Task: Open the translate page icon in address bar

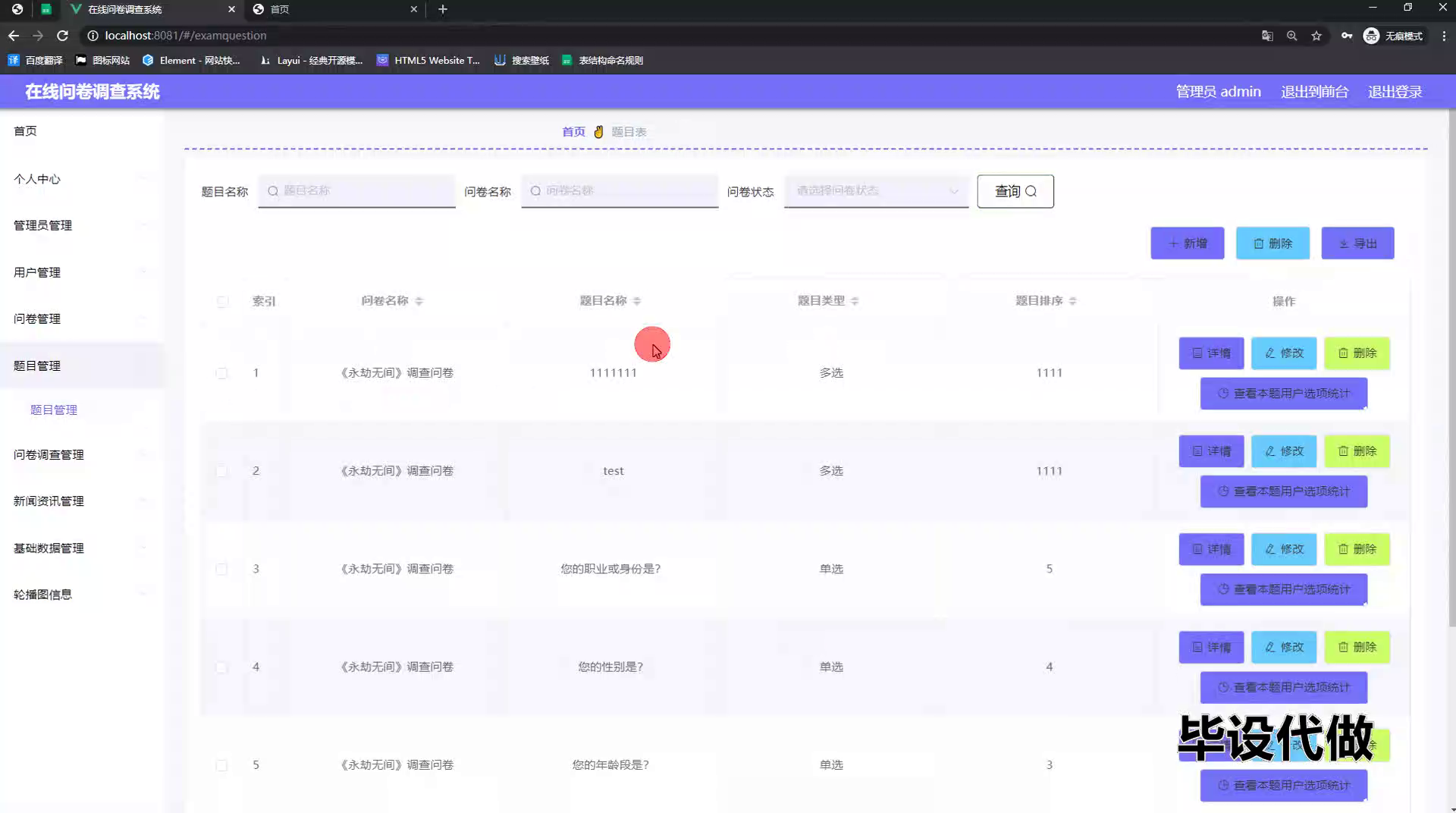Action: tap(1267, 36)
